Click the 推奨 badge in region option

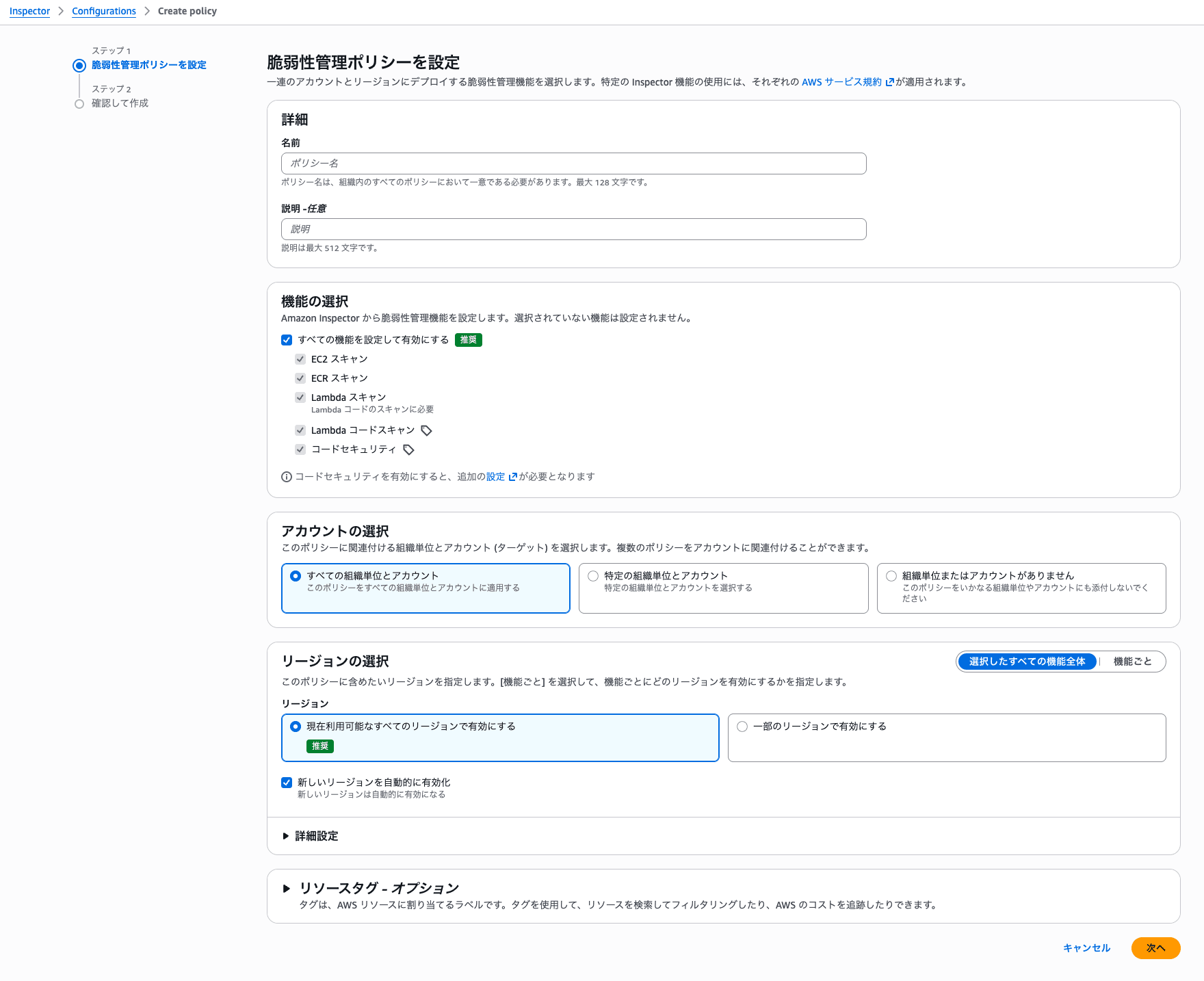click(320, 746)
